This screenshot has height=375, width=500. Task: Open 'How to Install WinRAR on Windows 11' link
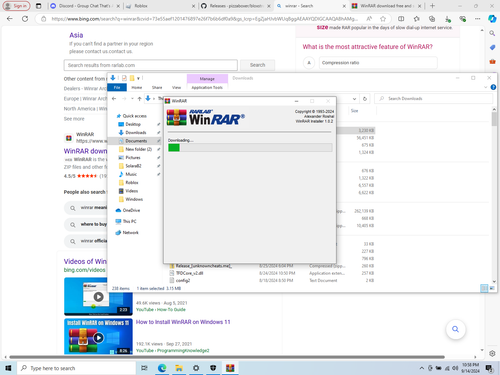point(183,322)
